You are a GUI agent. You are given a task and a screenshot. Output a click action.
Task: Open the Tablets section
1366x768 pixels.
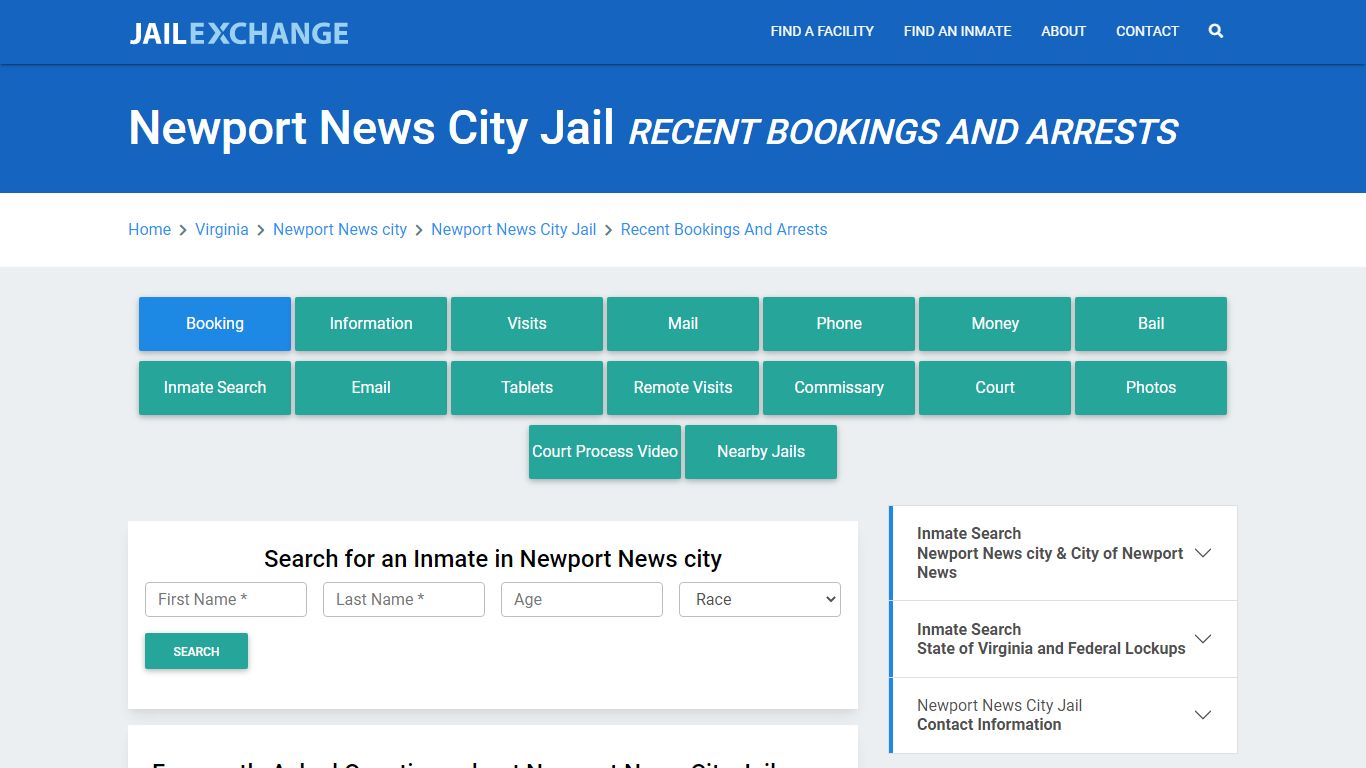pos(527,387)
